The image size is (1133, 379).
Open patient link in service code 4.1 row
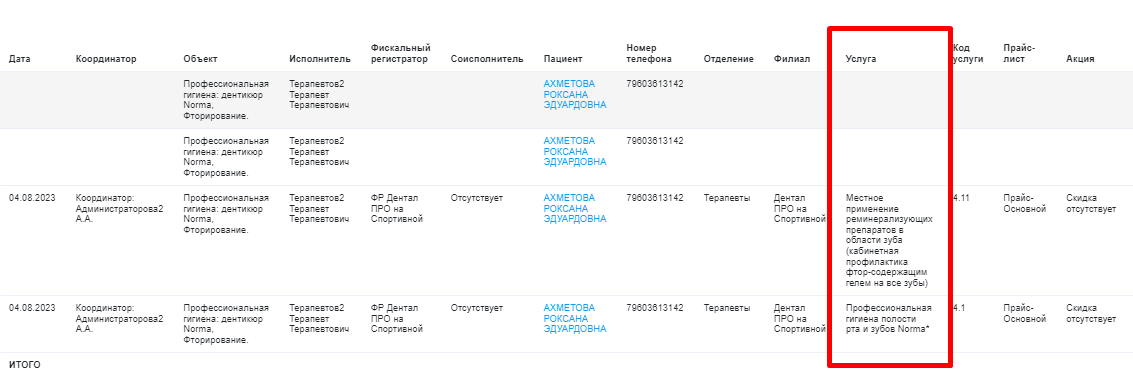point(575,318)
